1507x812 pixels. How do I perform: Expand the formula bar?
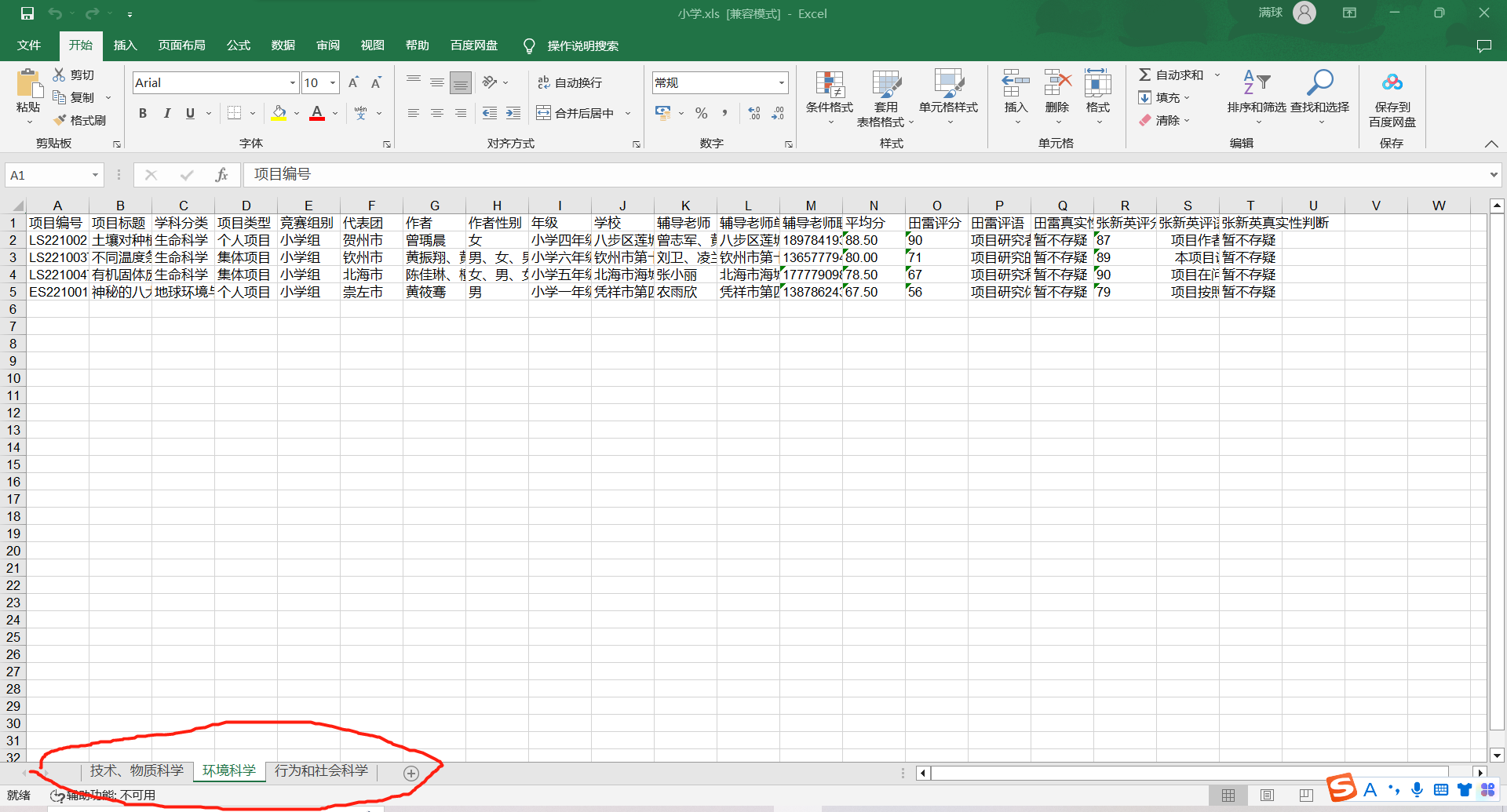(1494, 174)
